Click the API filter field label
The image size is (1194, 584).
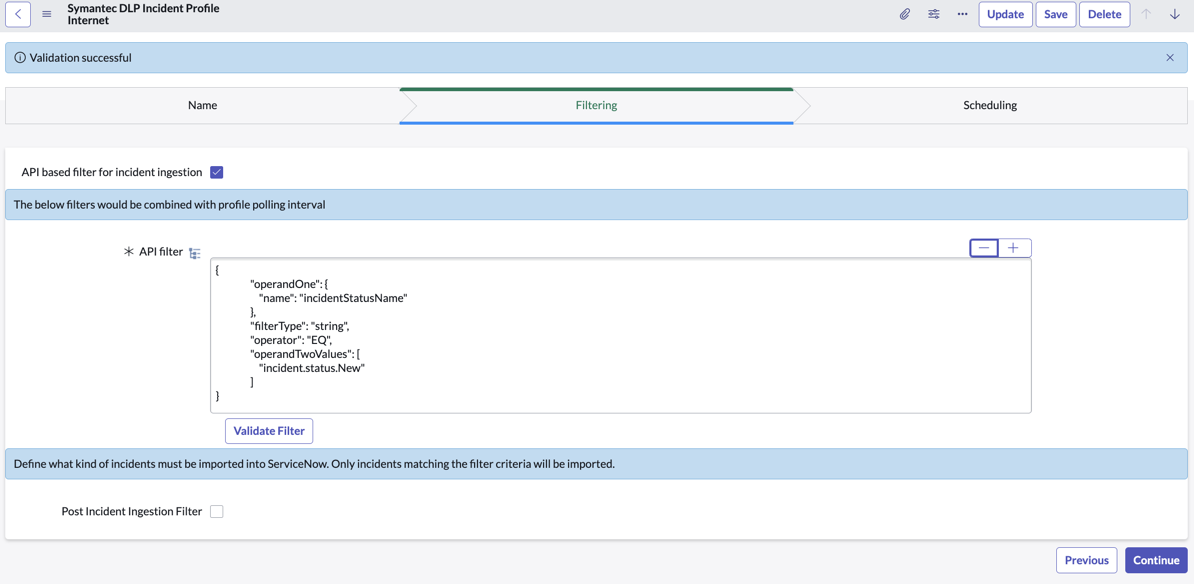(161, 252)
